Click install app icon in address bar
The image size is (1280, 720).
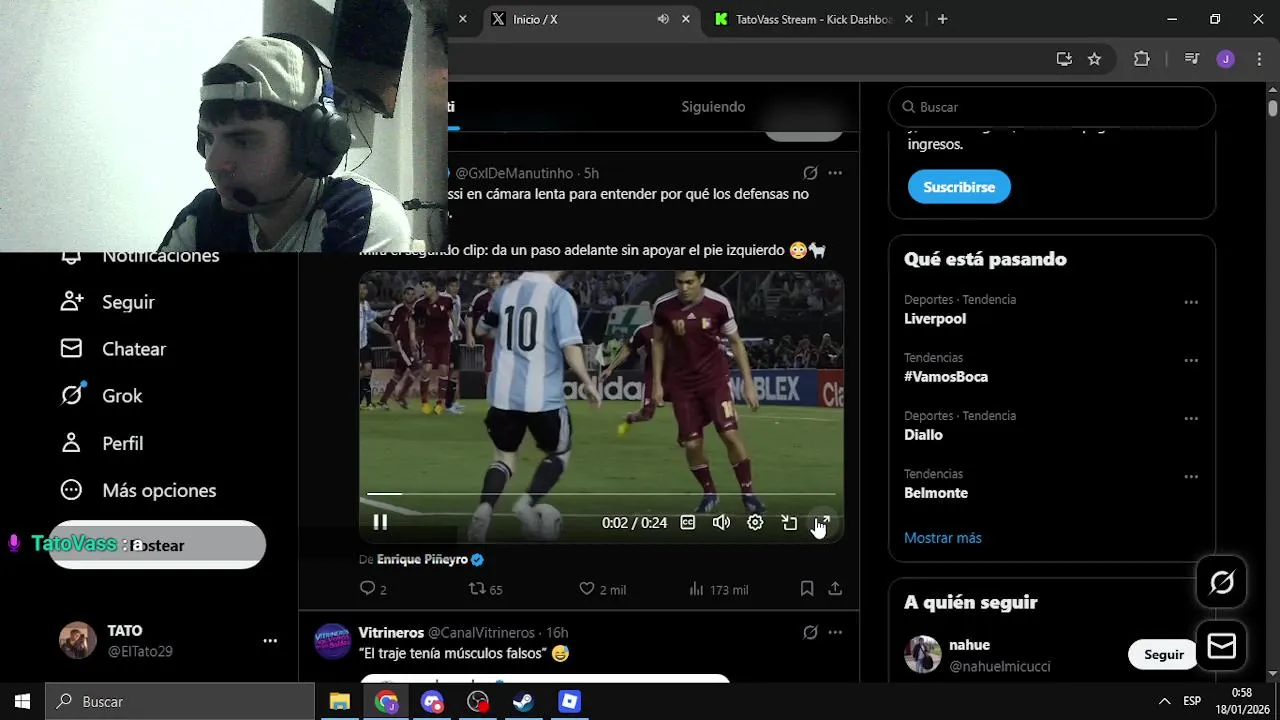1064,59
